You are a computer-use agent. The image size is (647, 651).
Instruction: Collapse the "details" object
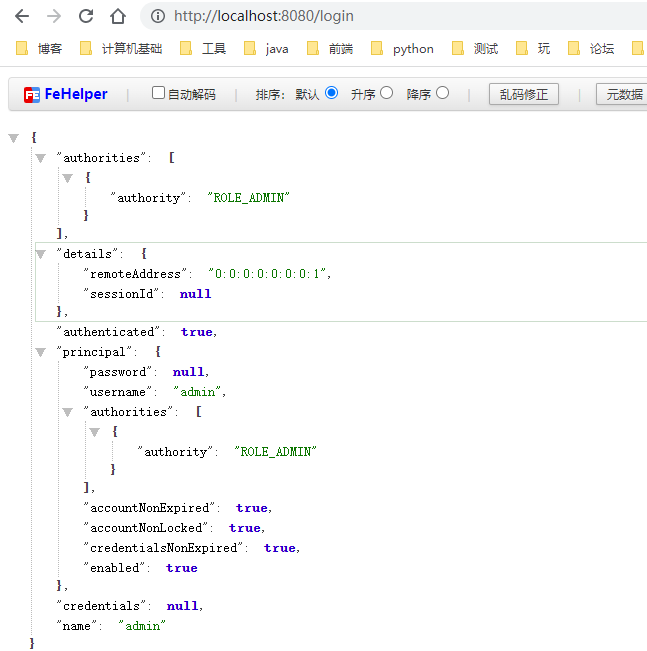(x=41, y=254)
